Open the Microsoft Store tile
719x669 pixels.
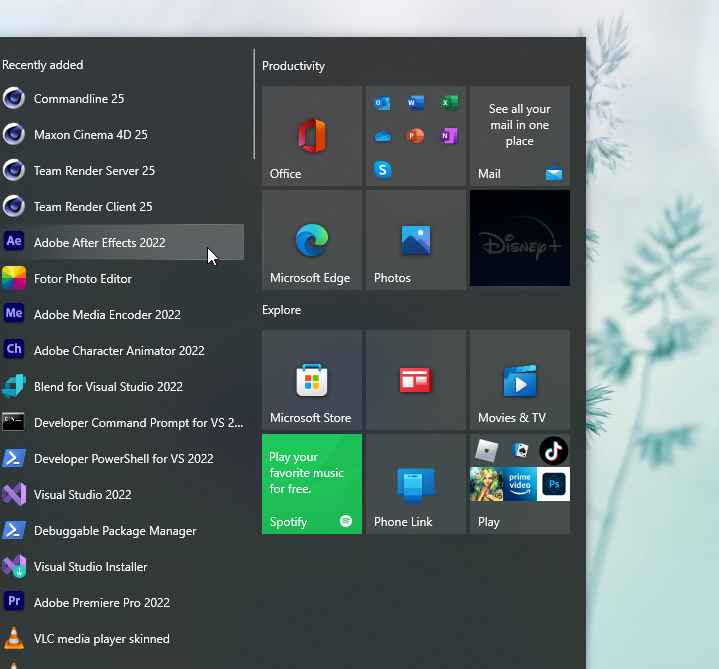(312, 380)
